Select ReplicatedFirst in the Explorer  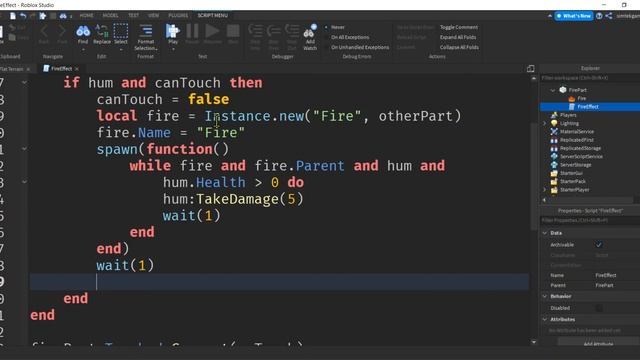pos(577,140)
